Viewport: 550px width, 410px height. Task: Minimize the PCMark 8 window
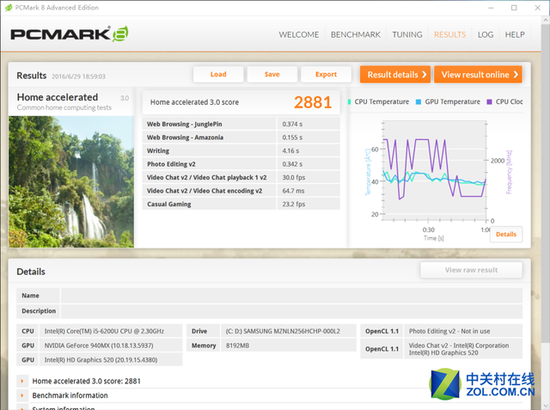(x=491, y=7)
